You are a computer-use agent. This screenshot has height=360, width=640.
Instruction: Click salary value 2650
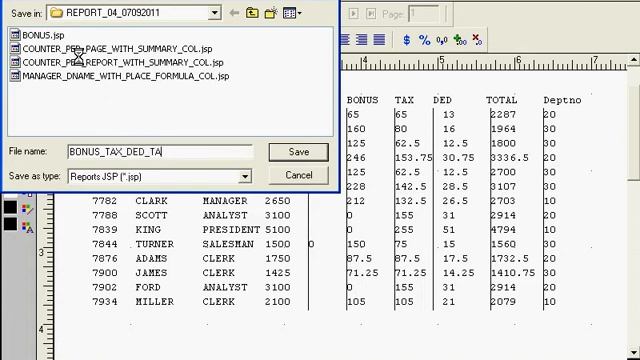(x=278, y=201)
